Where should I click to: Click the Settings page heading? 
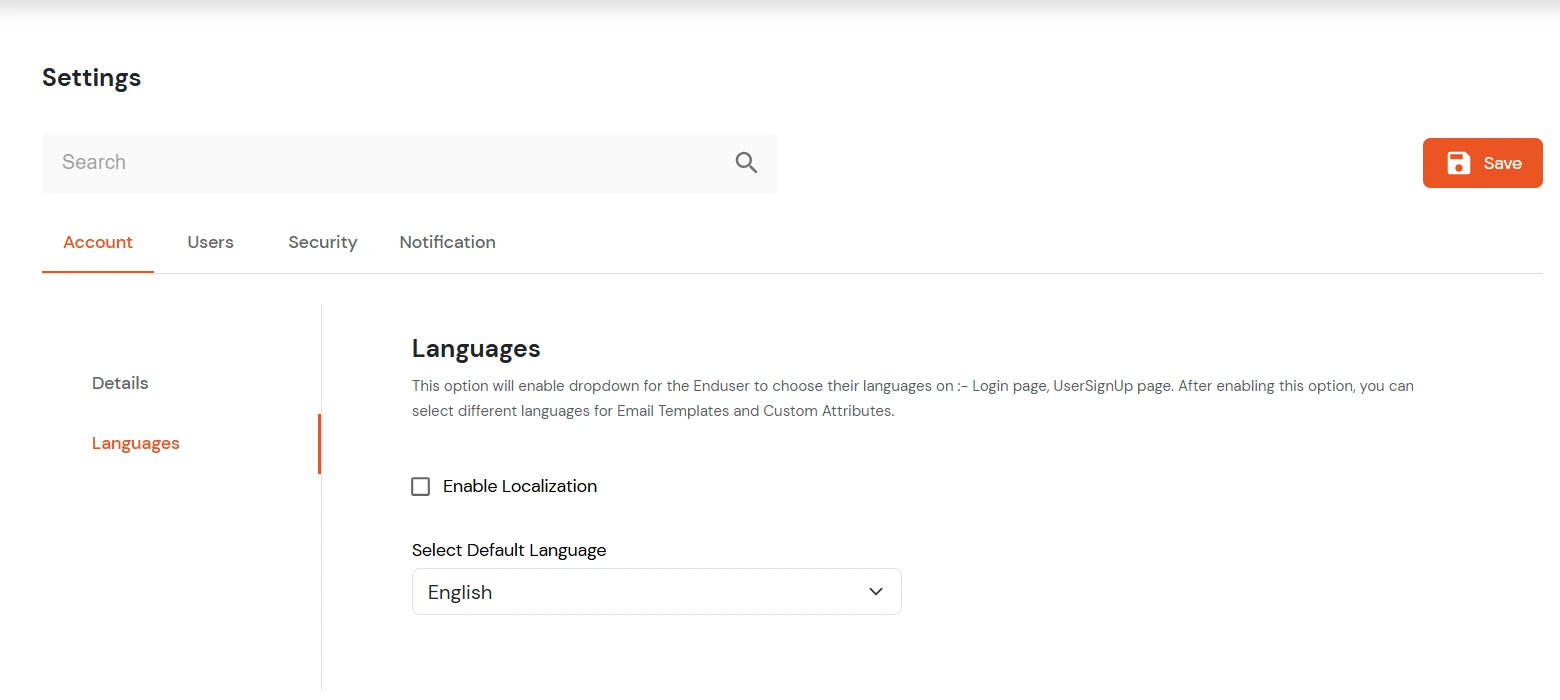pyautogui.click(x=91, y=77)
